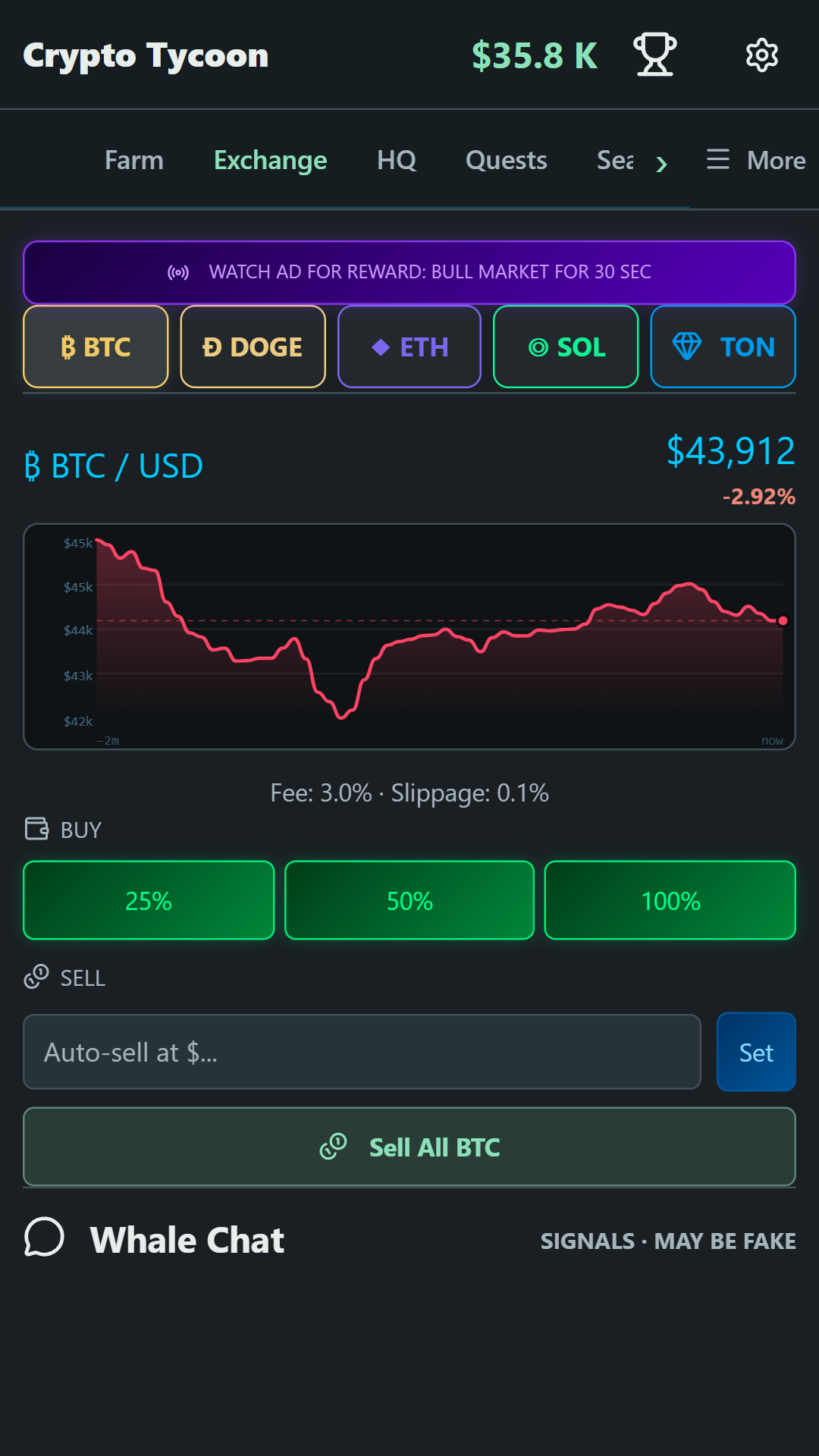Select the TON coin
This screenshot has height=1456, width=819.
pos(723,347)
